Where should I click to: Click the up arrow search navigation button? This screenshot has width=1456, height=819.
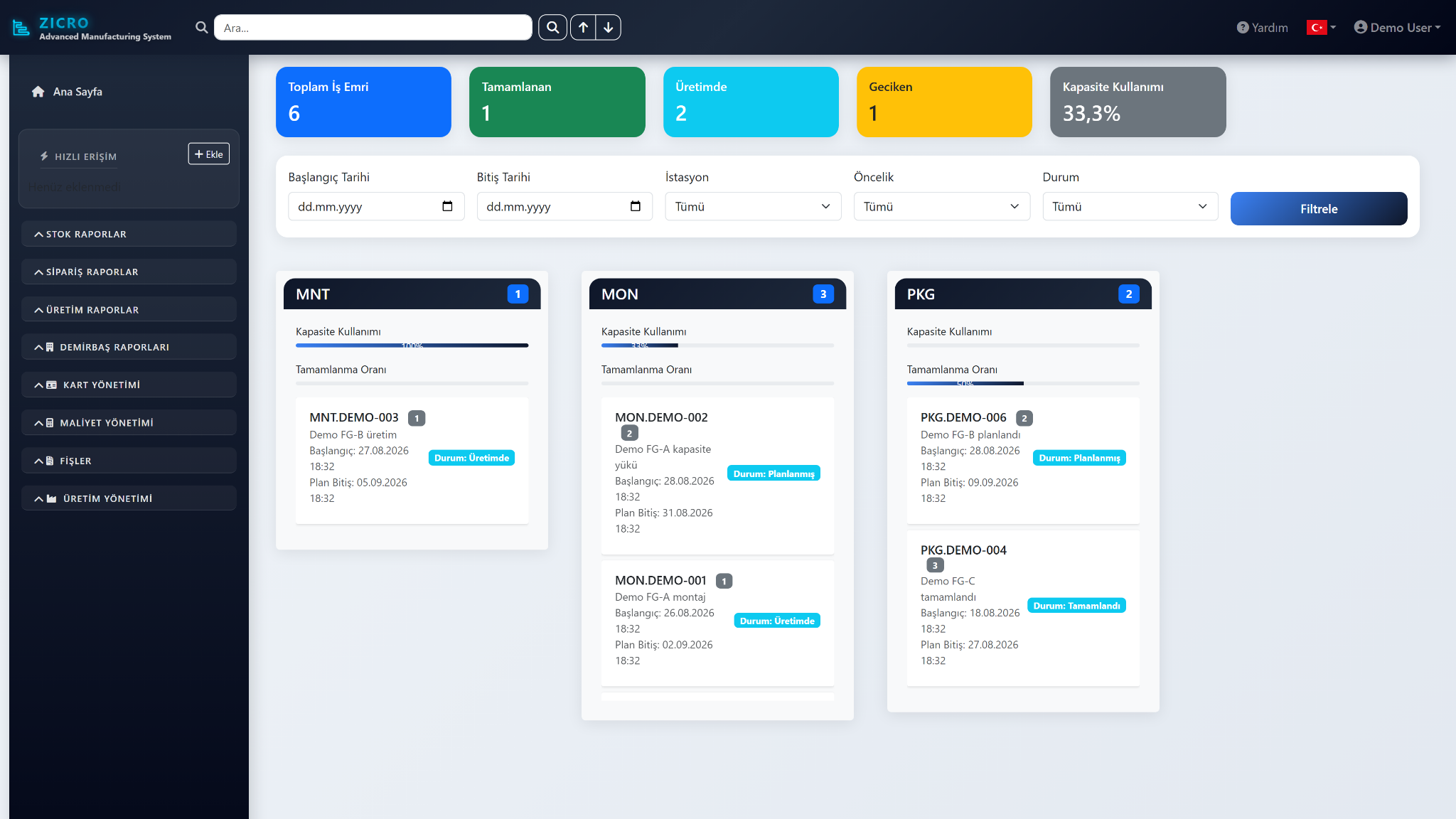point(583,28)
